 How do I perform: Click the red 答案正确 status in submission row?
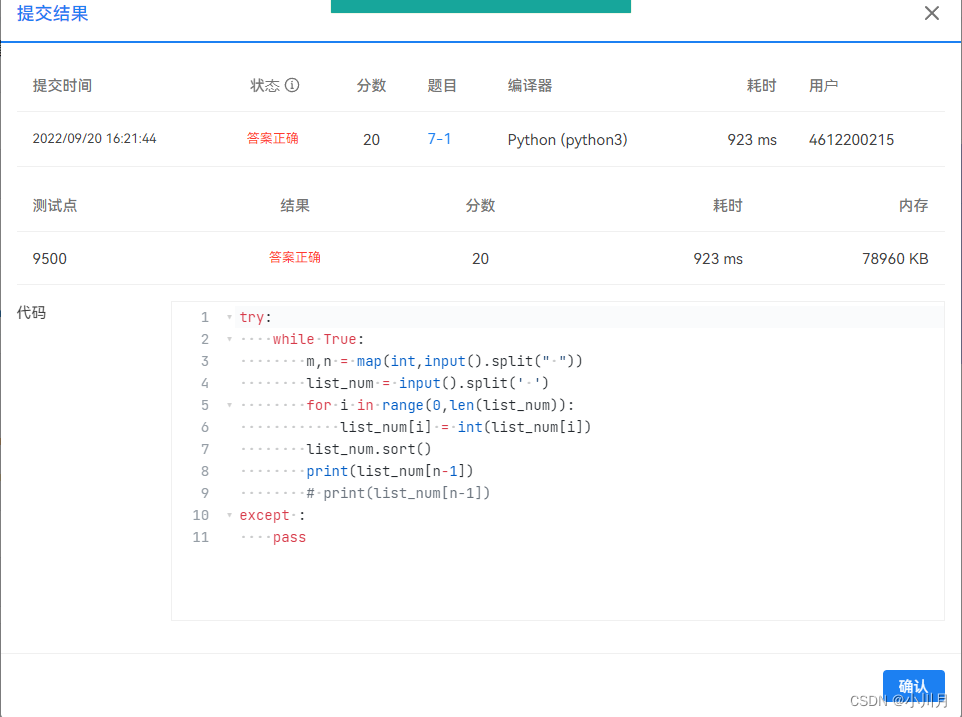point(272,139)
